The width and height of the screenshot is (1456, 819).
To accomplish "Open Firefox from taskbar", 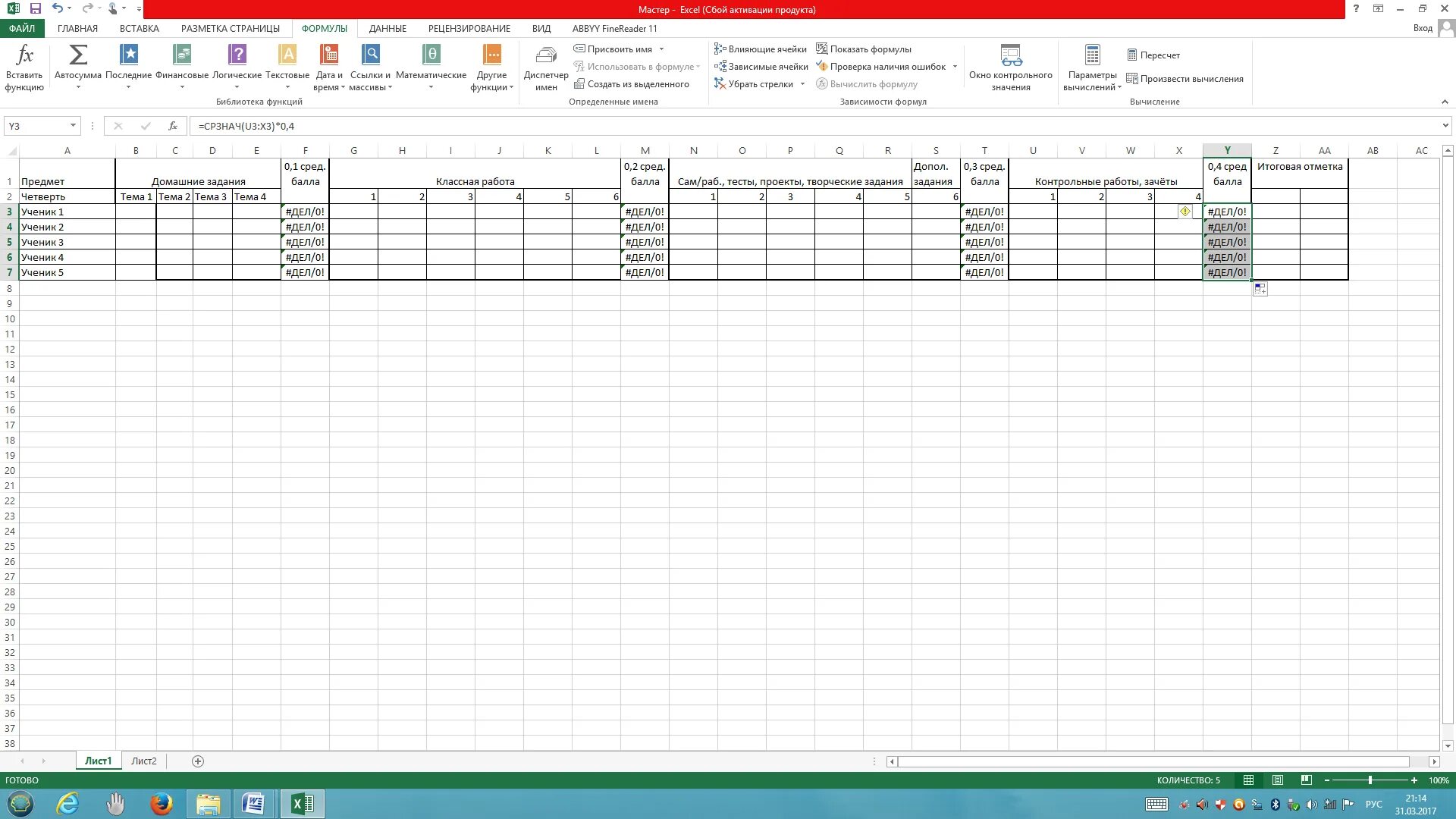I will pos(161,804).
